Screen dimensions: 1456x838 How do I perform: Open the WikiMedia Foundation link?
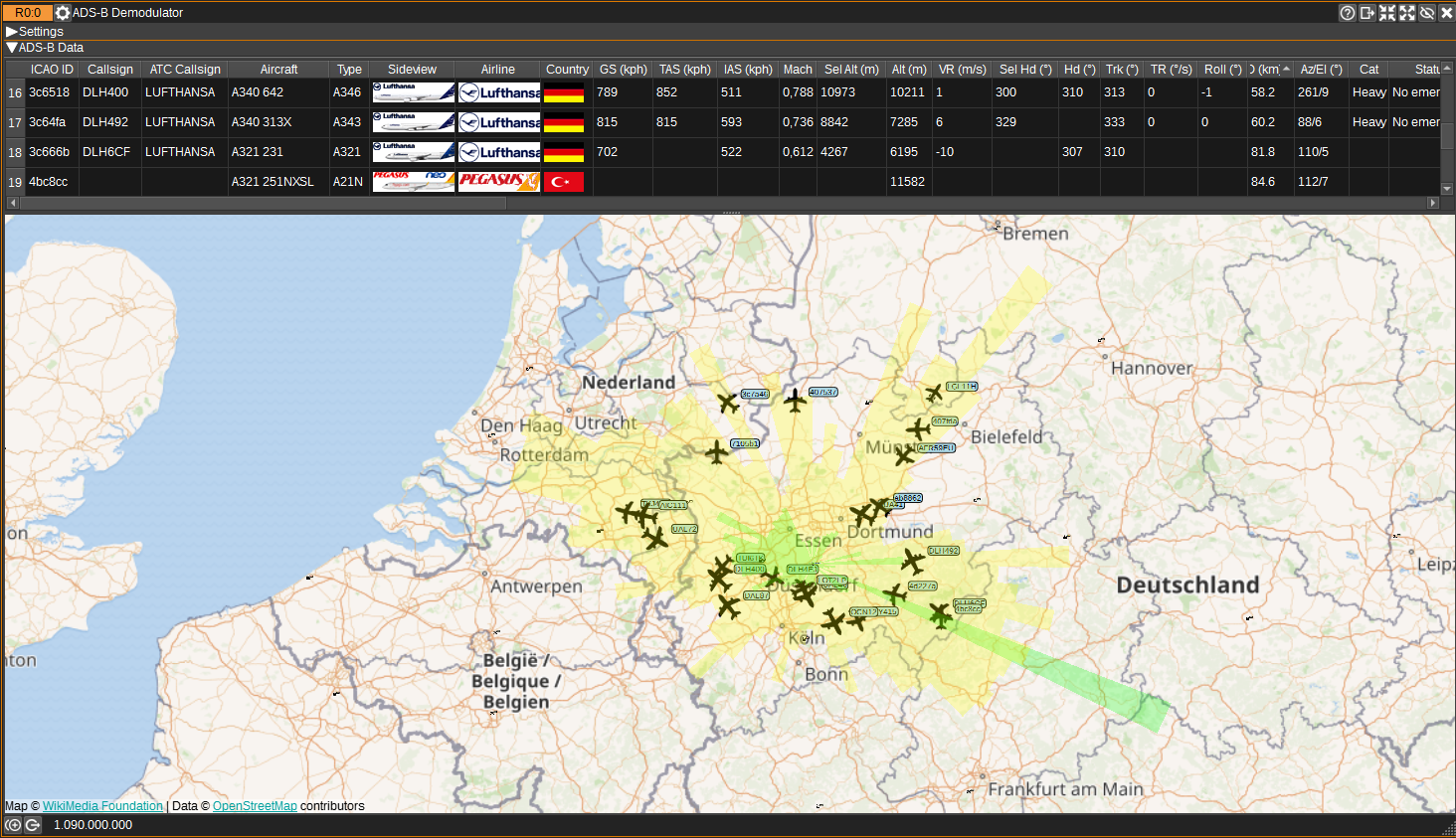coord(102,805)
